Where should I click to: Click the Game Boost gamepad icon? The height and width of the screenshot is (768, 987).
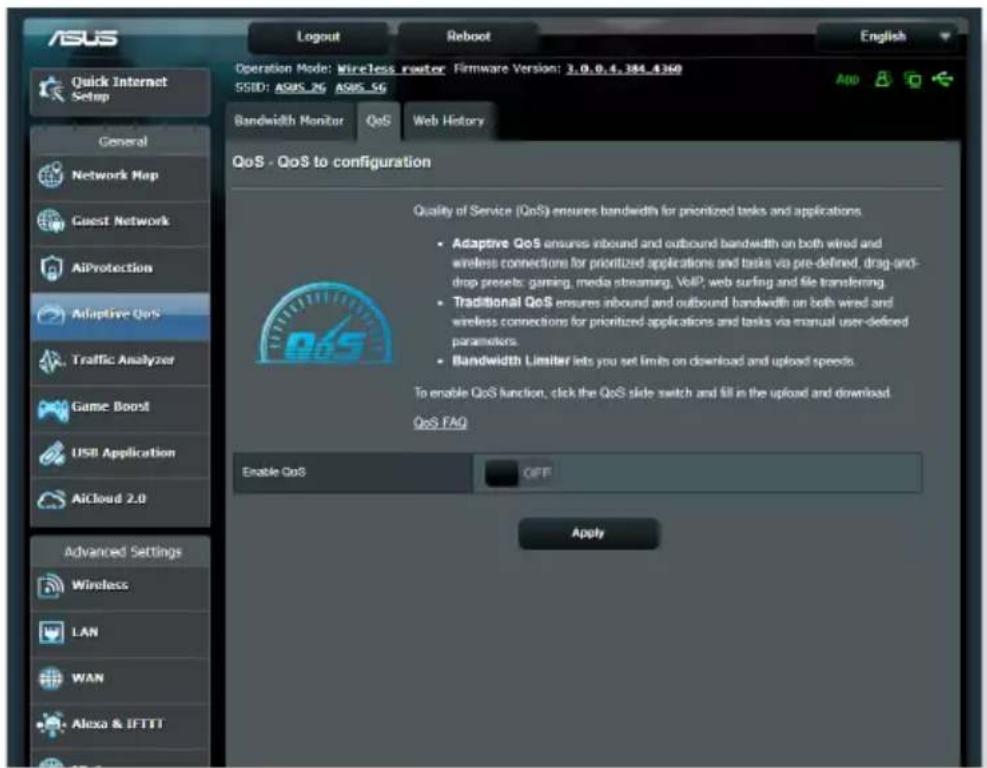[53, 410]
